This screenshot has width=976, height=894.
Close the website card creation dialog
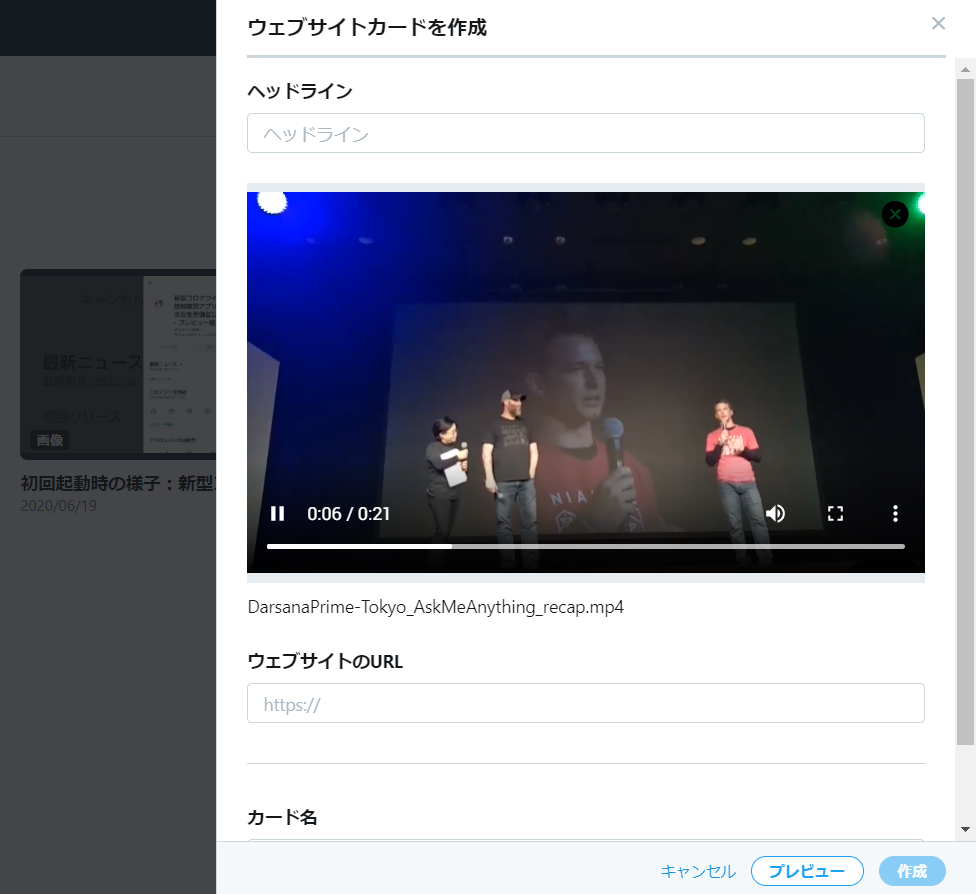[x=938, y=24]
